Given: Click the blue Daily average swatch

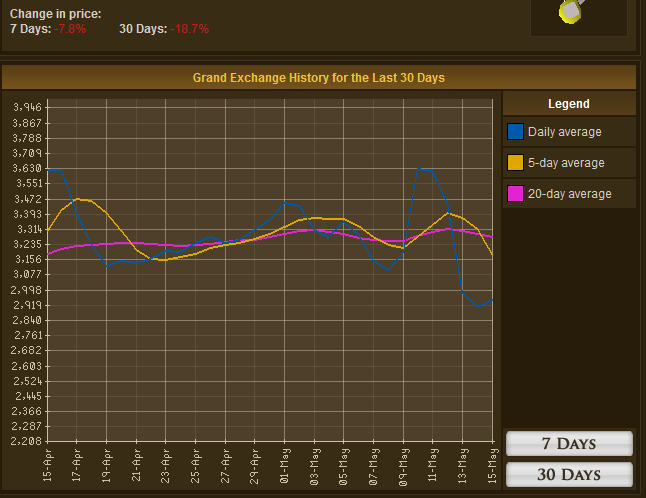Looking at the screenshot, I should click(x=515, y=132).
